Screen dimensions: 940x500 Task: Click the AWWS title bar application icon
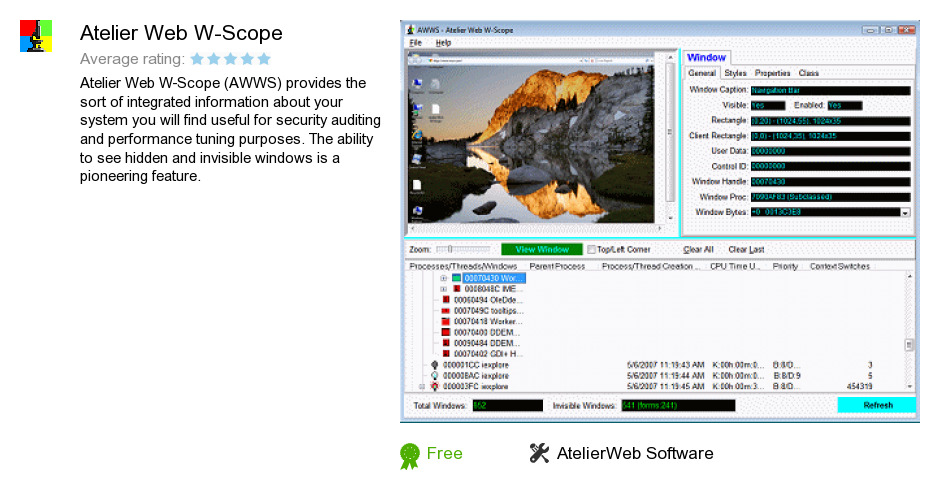coord(411,29)
